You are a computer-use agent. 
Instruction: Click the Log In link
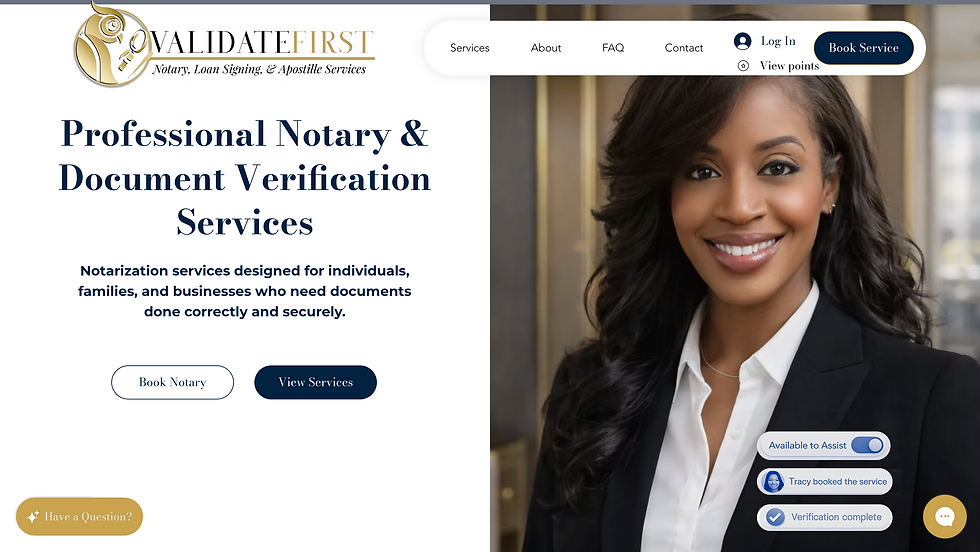[778, 41]
